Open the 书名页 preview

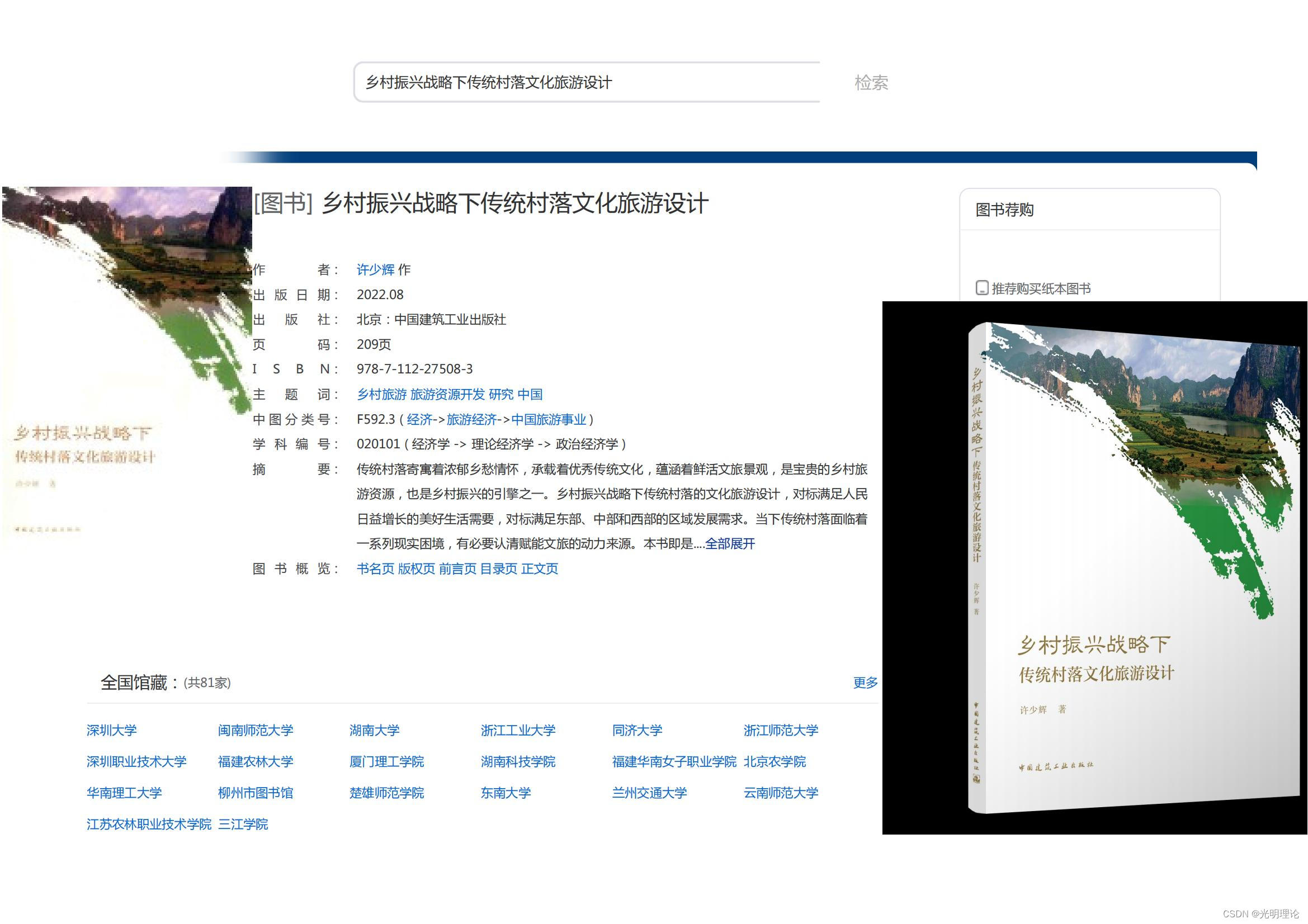pos(375,568)
